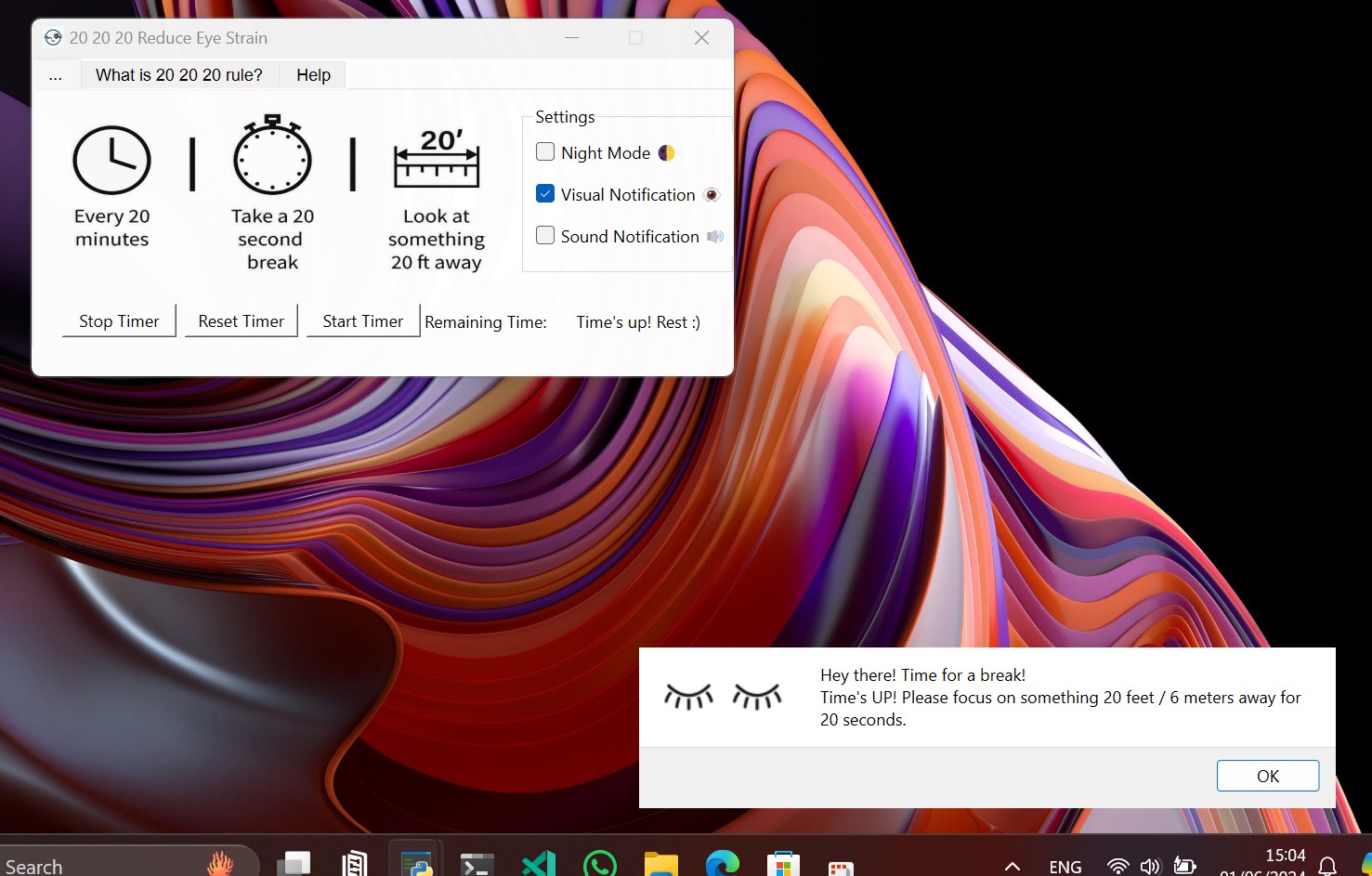
Task: Open the What is 20 20 20 rule? menu
Action: click(x=179, y=74)
